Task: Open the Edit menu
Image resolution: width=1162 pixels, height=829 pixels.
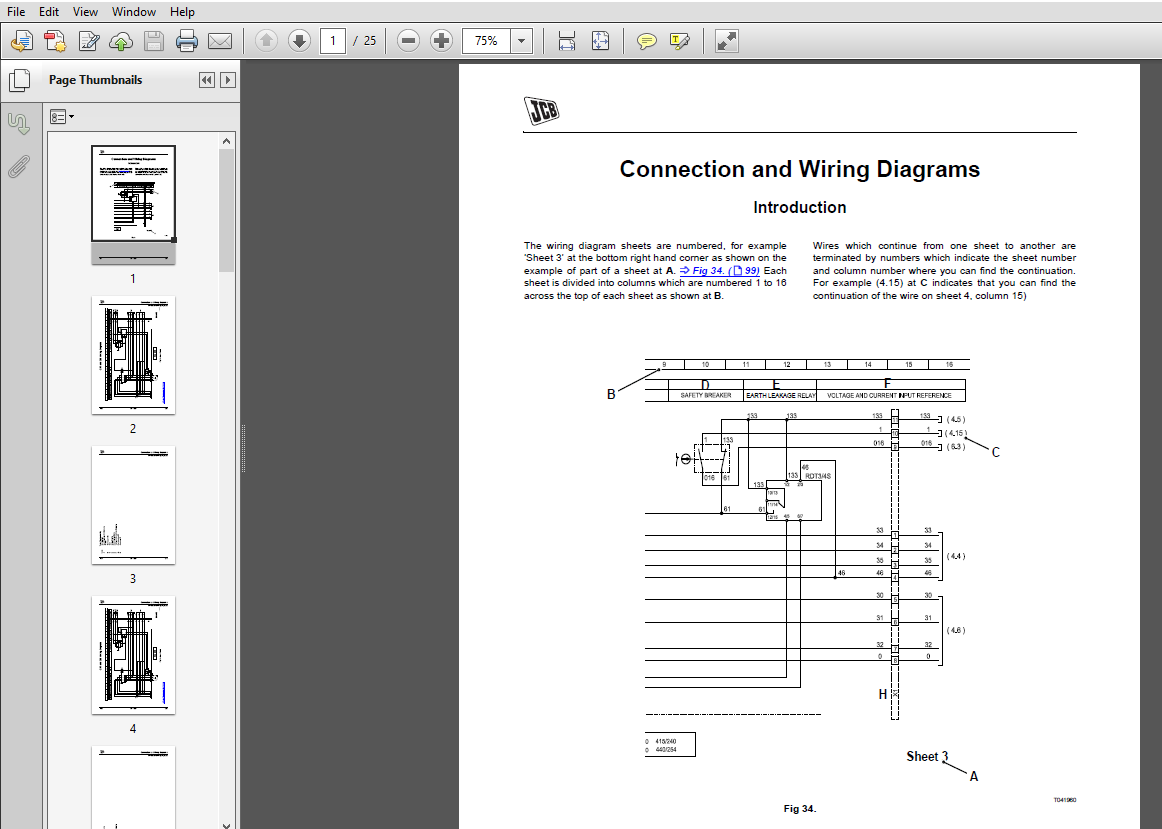Action: tap(49, 12)
